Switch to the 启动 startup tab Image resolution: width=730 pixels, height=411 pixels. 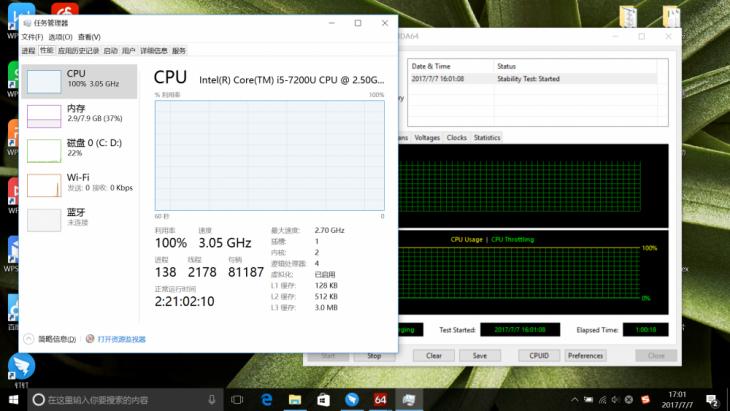coord(110,50)
